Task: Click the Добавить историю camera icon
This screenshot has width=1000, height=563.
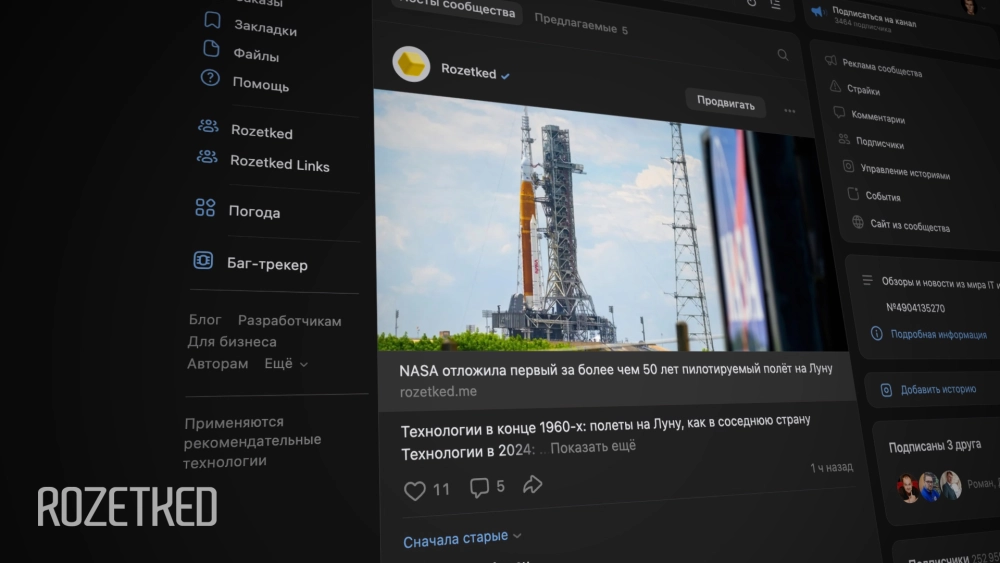Action: click(886, 390)
